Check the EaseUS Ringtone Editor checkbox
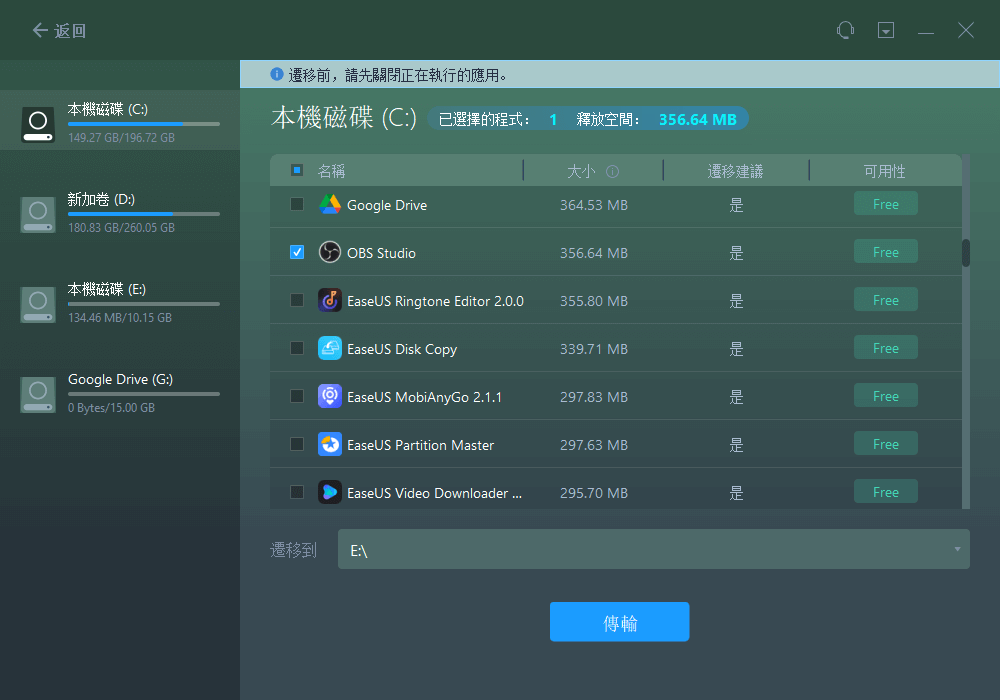 pos(297,300)
